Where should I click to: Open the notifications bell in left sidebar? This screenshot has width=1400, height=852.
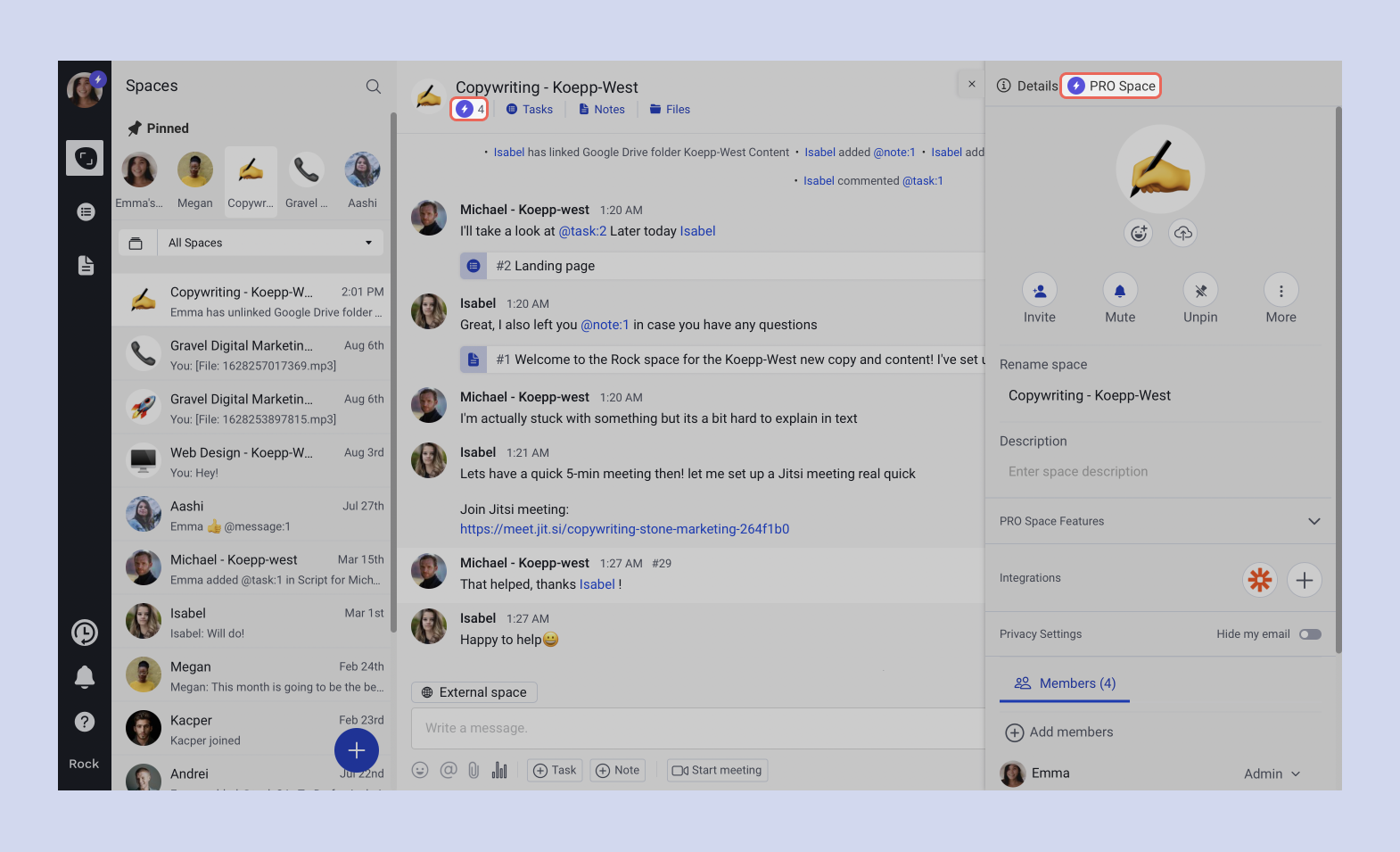click(x=85, y=677)
